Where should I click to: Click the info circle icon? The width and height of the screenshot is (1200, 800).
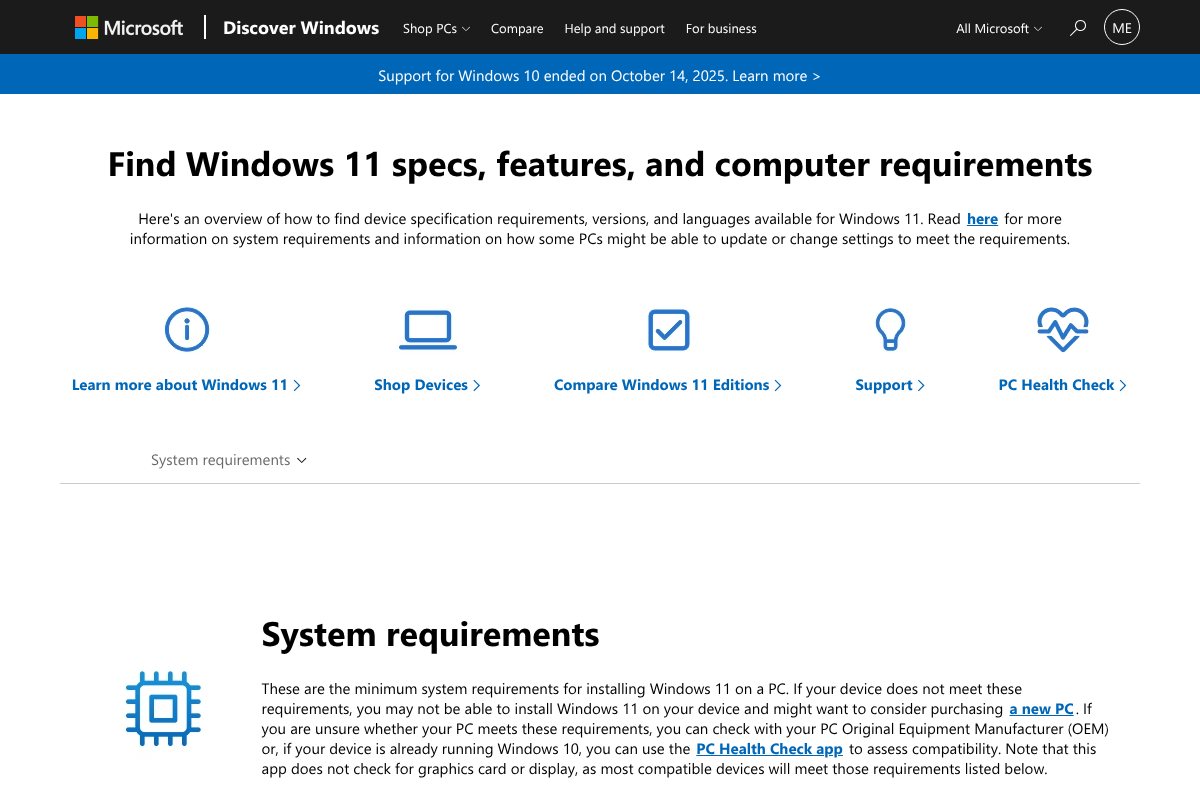coord(187,328)
